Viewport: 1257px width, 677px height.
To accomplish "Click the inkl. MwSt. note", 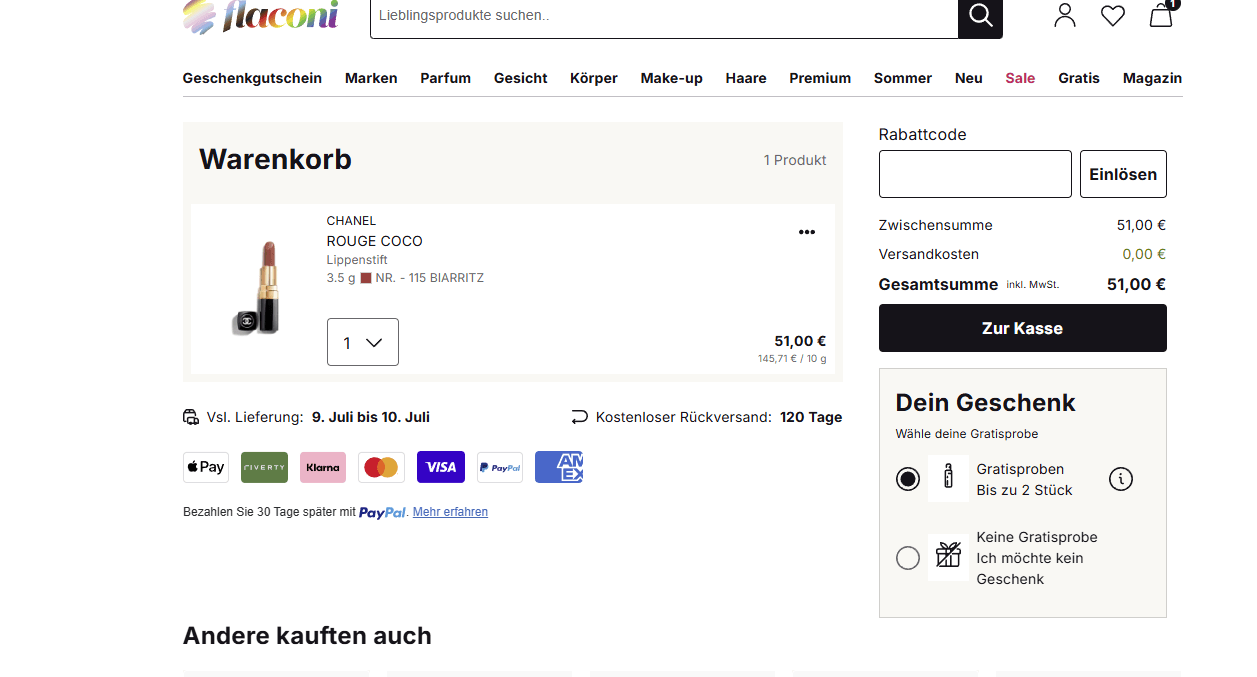I will click(x=1032, y=285).
